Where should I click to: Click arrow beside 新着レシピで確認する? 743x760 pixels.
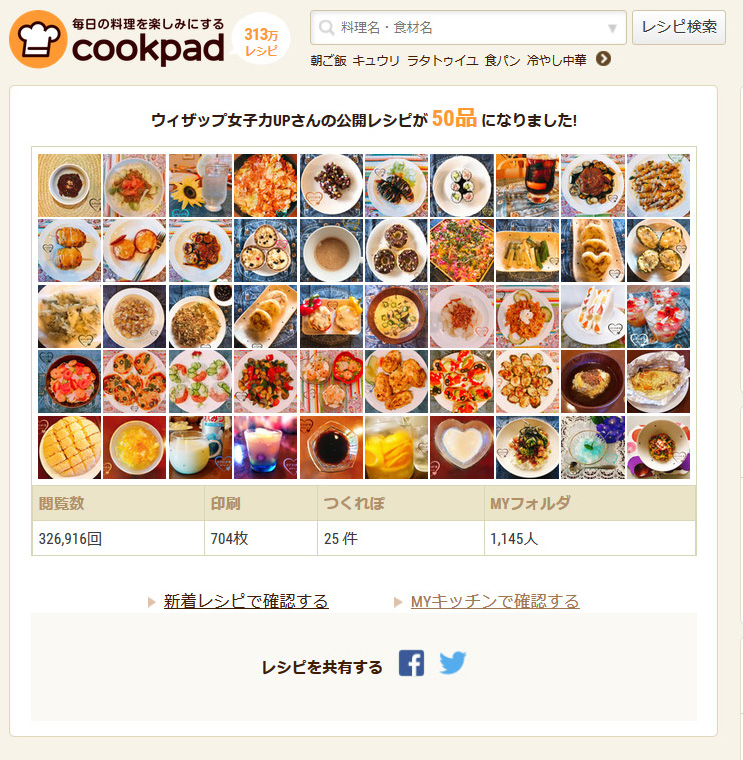[x=152, y=602]
